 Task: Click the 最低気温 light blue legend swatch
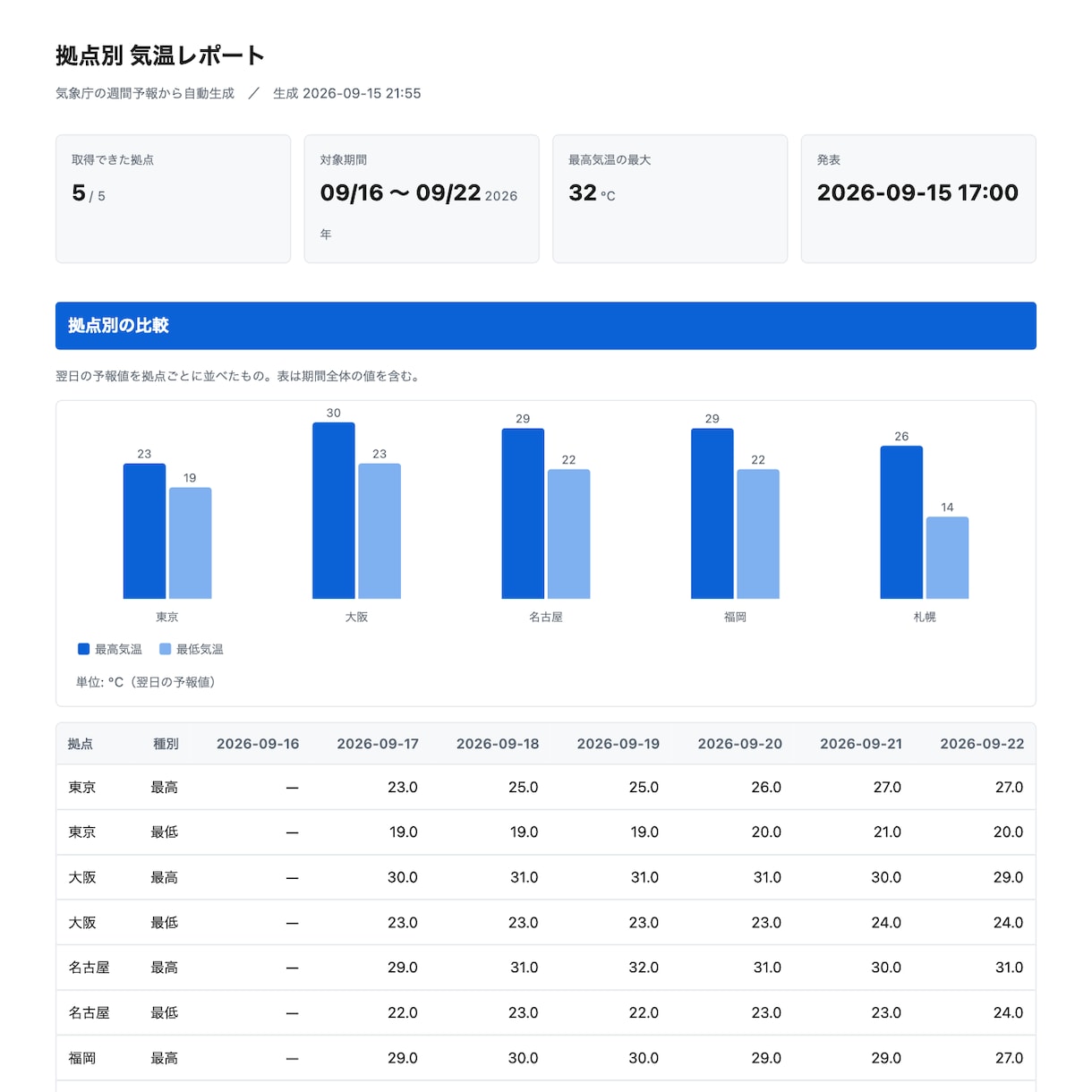165,649
